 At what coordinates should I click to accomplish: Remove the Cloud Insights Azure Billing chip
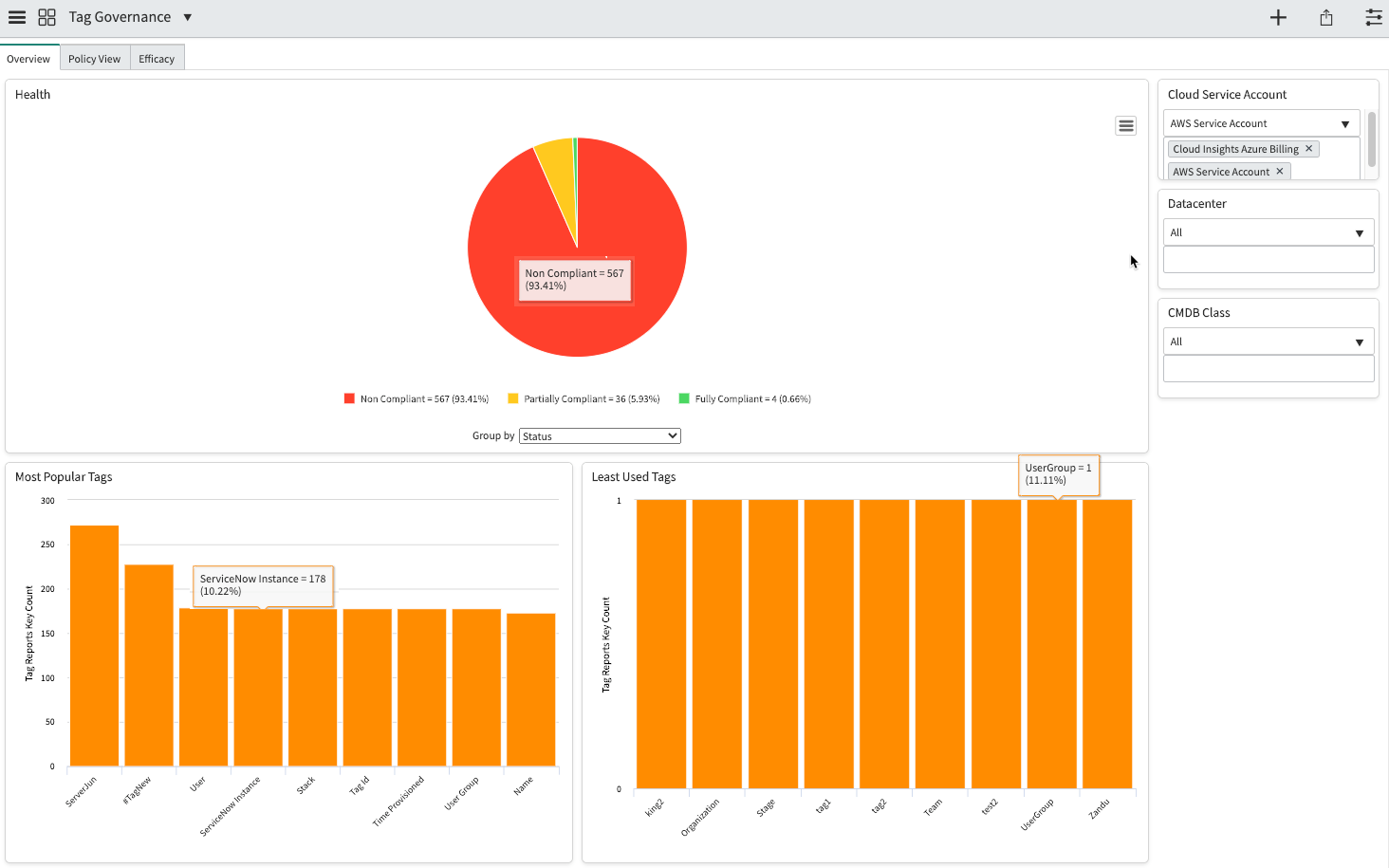pos(1308,149)
